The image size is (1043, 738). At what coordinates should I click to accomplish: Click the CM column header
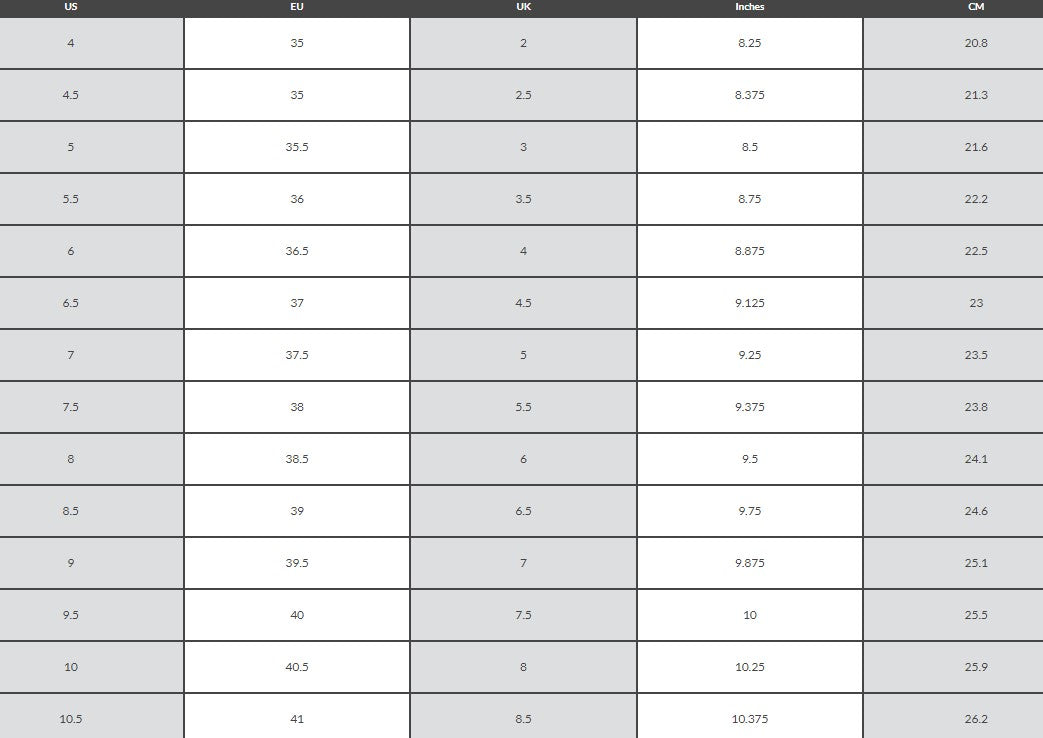pos(976,7)
